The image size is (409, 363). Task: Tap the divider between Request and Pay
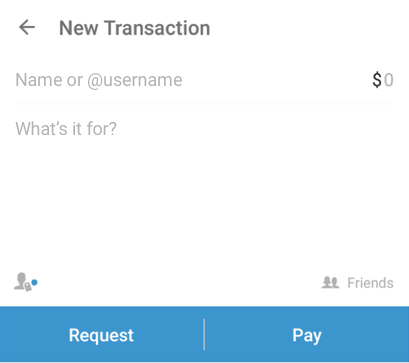coord(204,334)
